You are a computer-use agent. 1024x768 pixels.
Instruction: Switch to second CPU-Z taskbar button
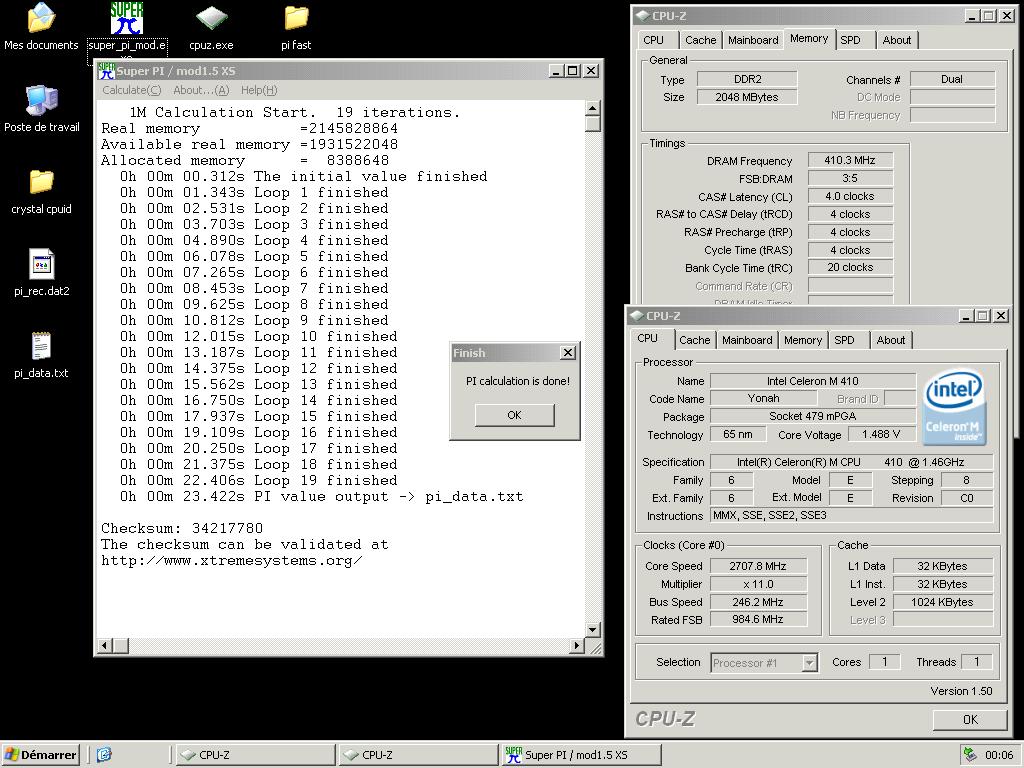[x=419, y=755]
